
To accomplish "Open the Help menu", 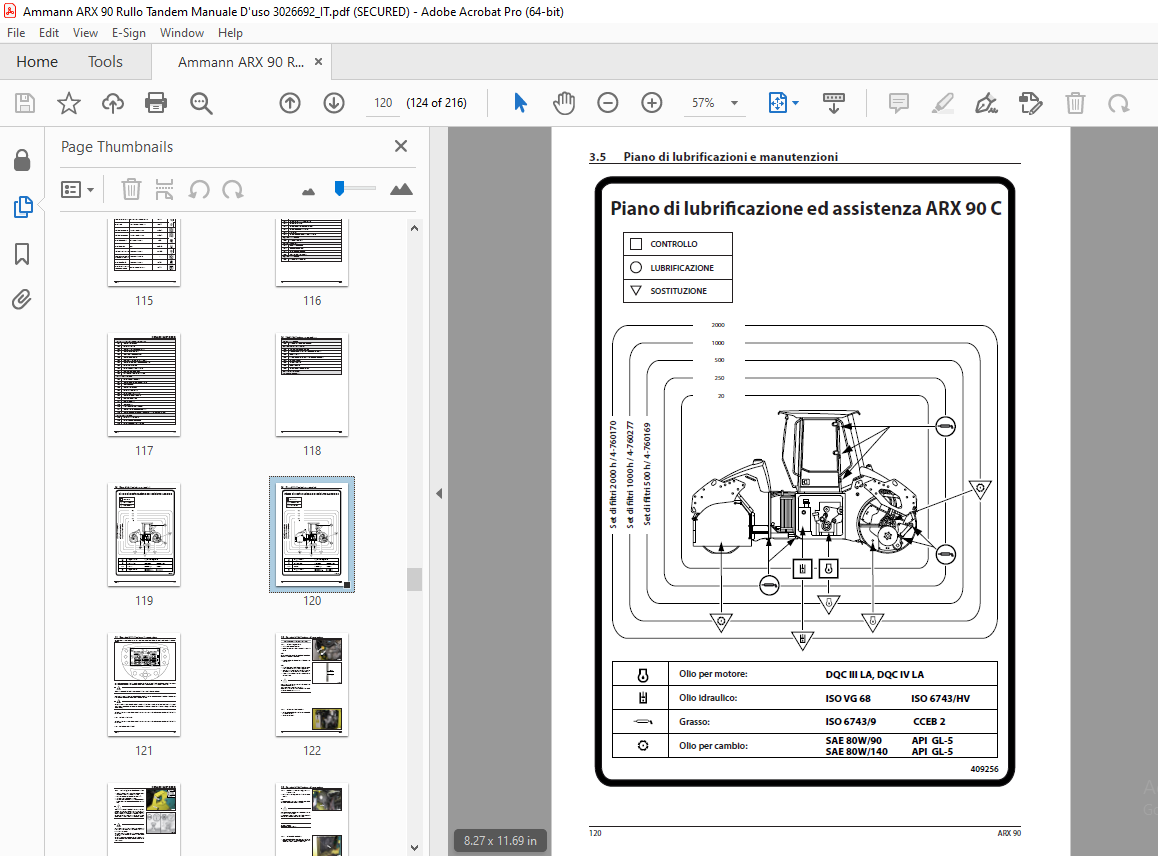I will pos(230,32).
